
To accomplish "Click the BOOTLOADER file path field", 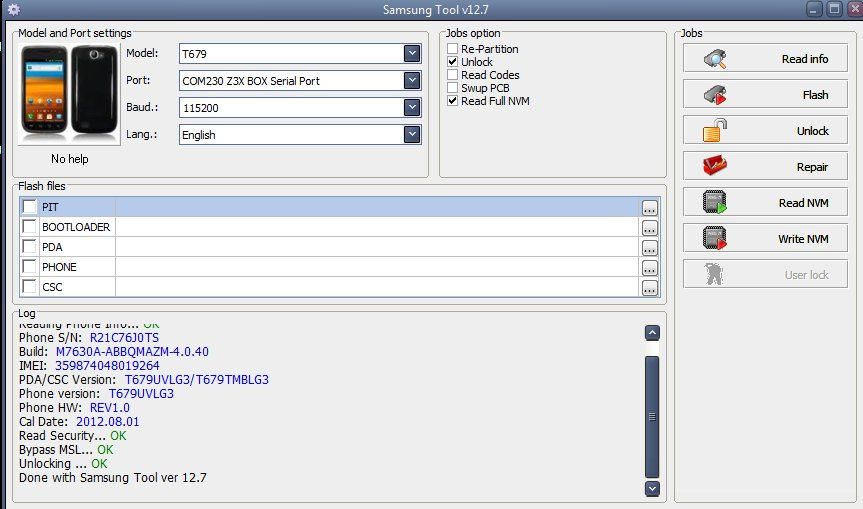I will (377, 227).
